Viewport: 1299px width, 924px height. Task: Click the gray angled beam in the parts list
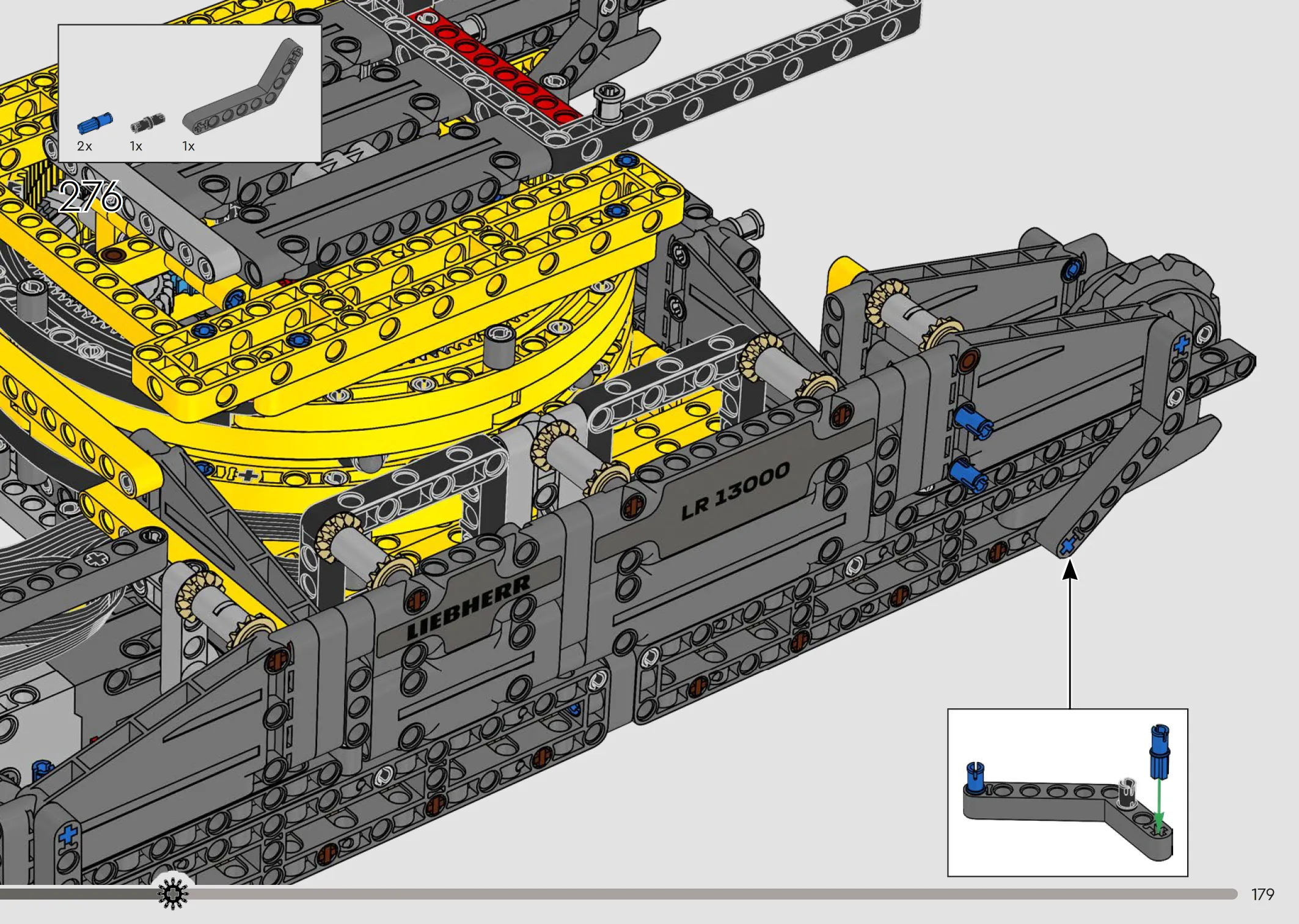[243, 87]
